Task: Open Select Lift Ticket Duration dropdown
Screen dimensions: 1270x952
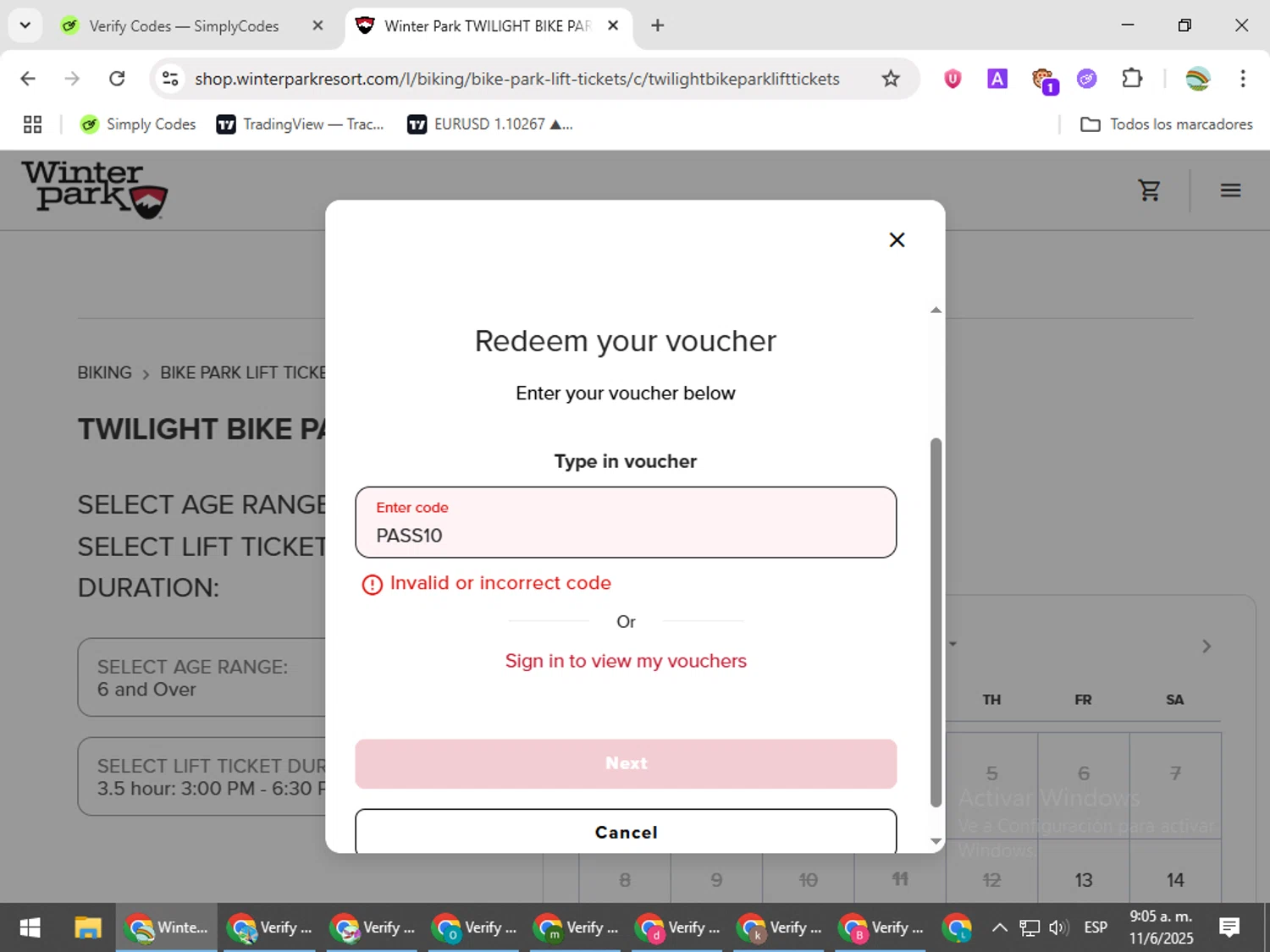Action: pos(202,777)
